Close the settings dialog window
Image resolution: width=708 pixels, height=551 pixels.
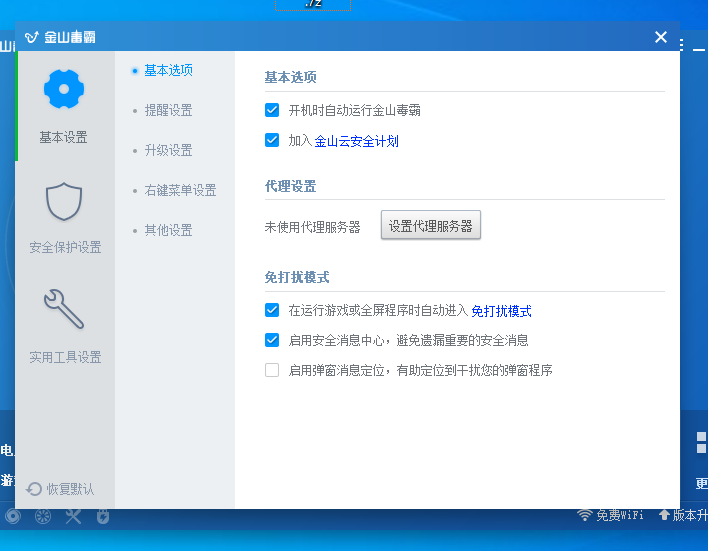click(660, 37)
